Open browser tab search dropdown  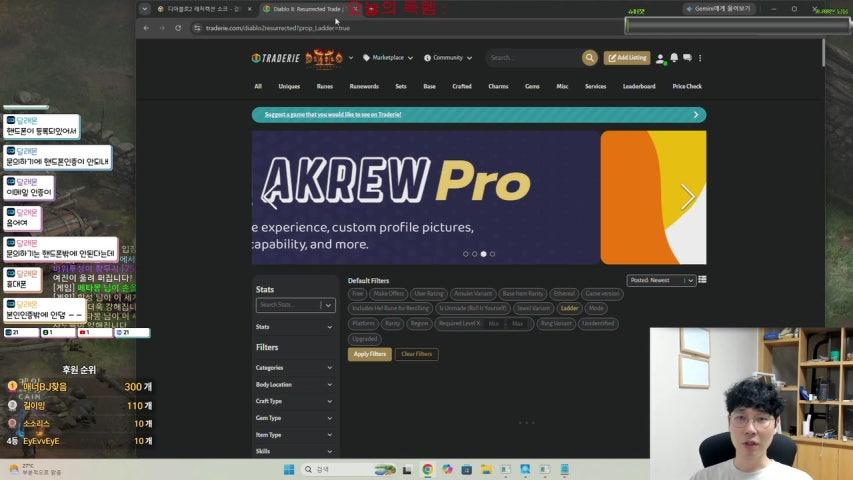pos(144,9)
